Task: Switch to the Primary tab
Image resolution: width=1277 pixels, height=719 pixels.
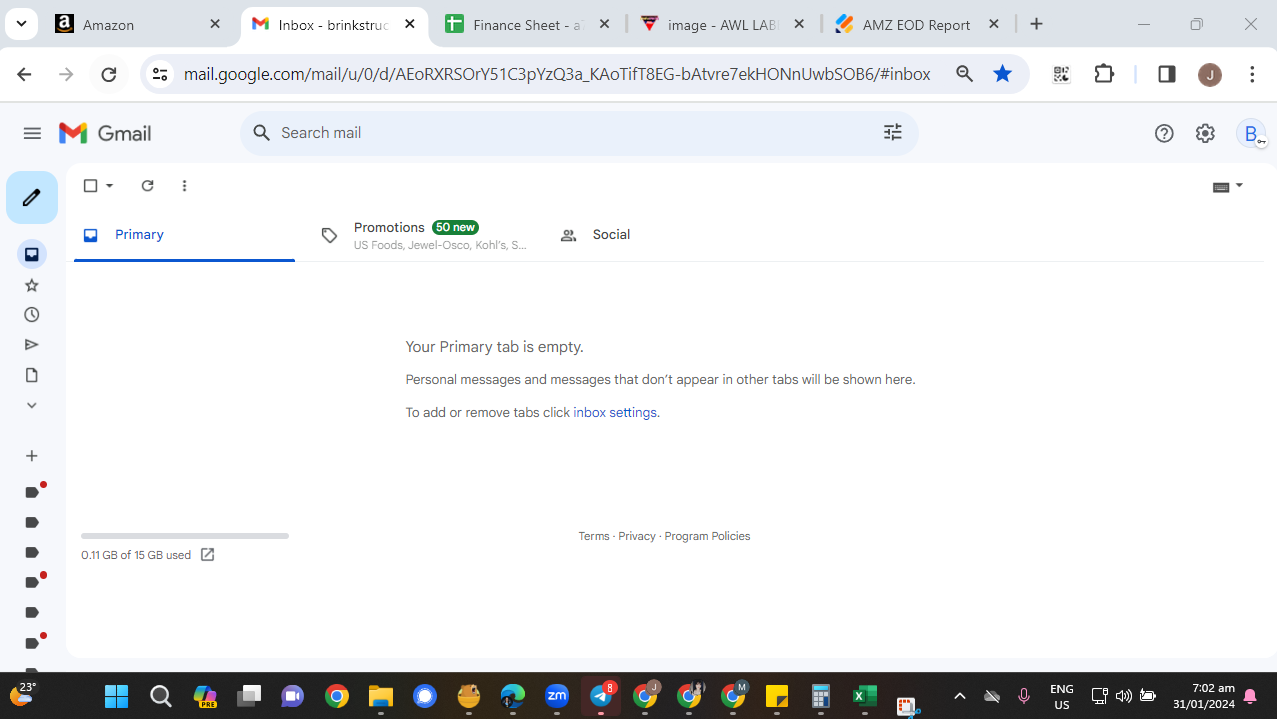Action: (185, 235)
